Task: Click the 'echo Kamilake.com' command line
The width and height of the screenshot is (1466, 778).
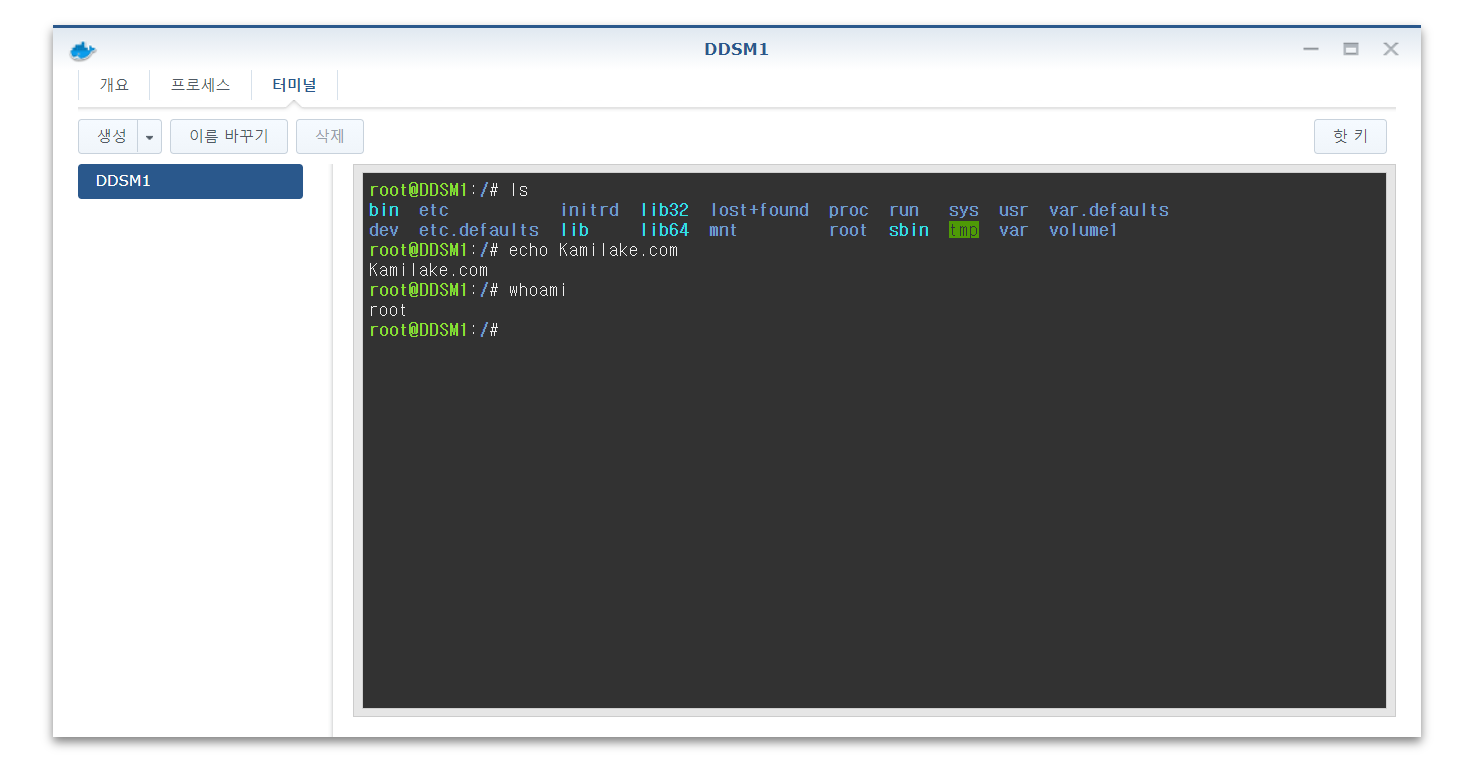Action: click(524, 250)
